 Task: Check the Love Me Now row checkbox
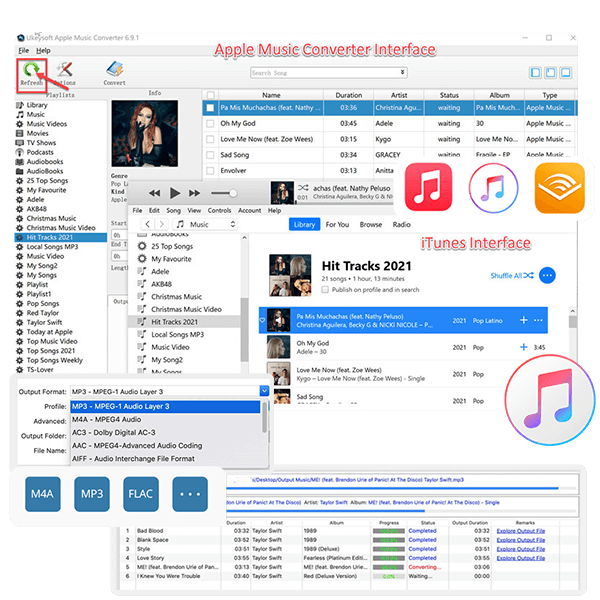(x=210, y=139)
